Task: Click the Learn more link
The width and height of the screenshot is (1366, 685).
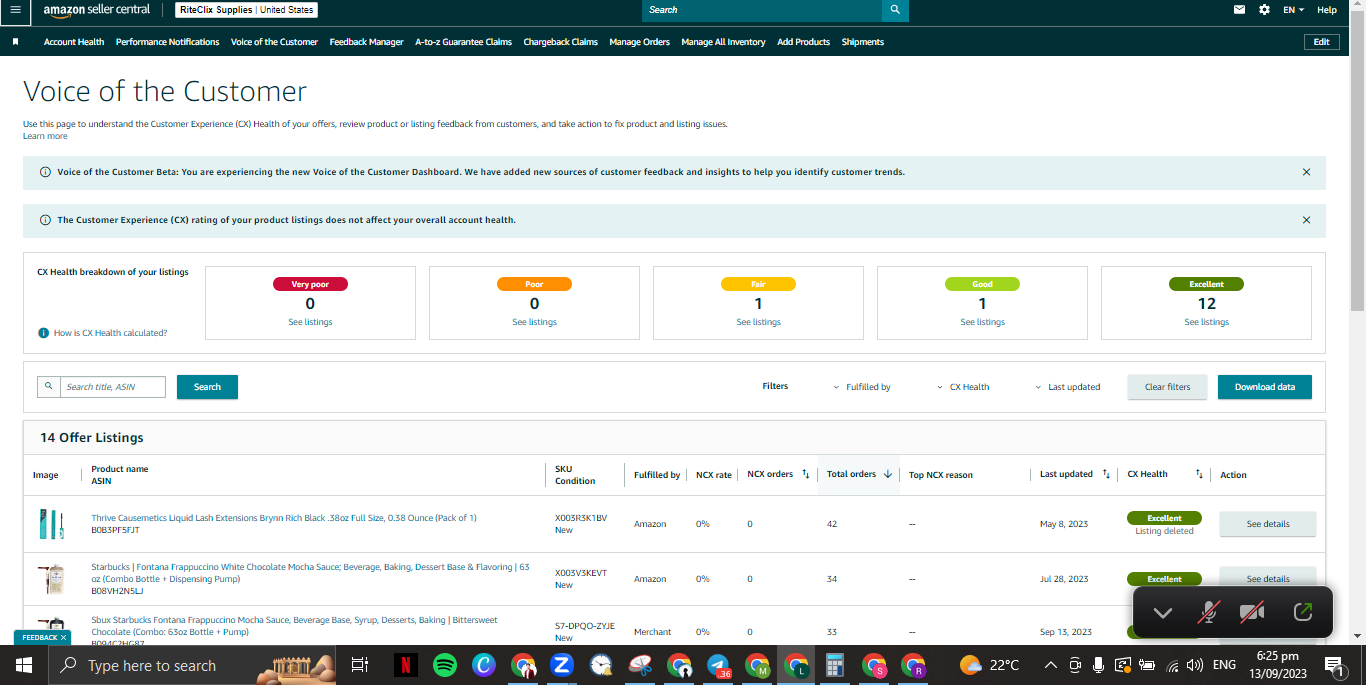Action: pos(46,136)
